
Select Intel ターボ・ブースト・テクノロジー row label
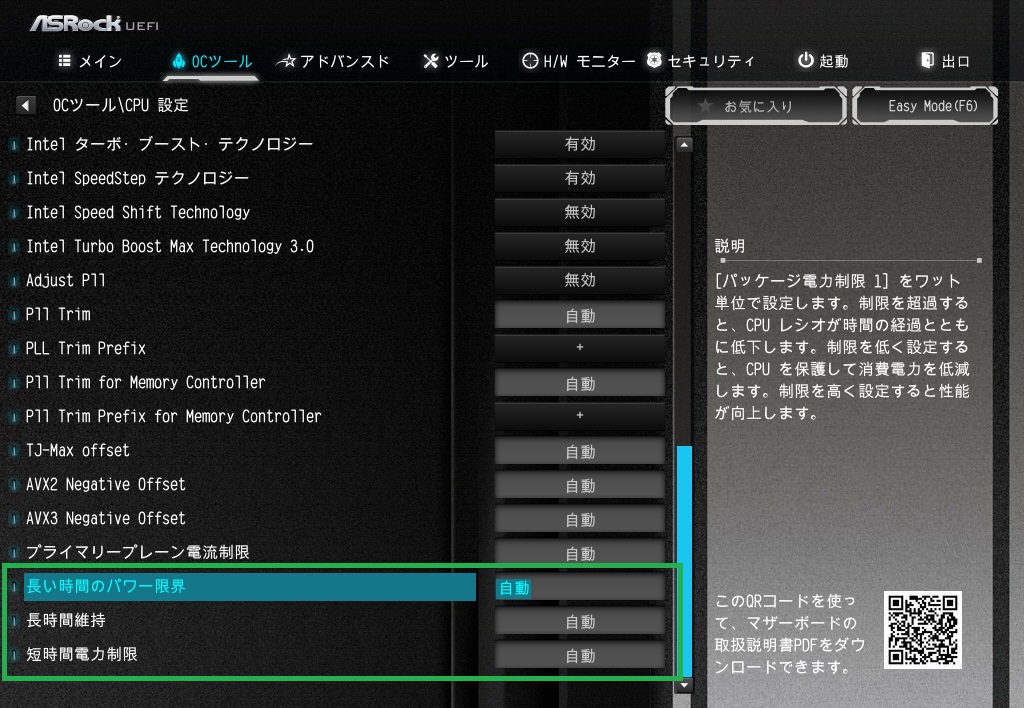[x=170, y=144]
